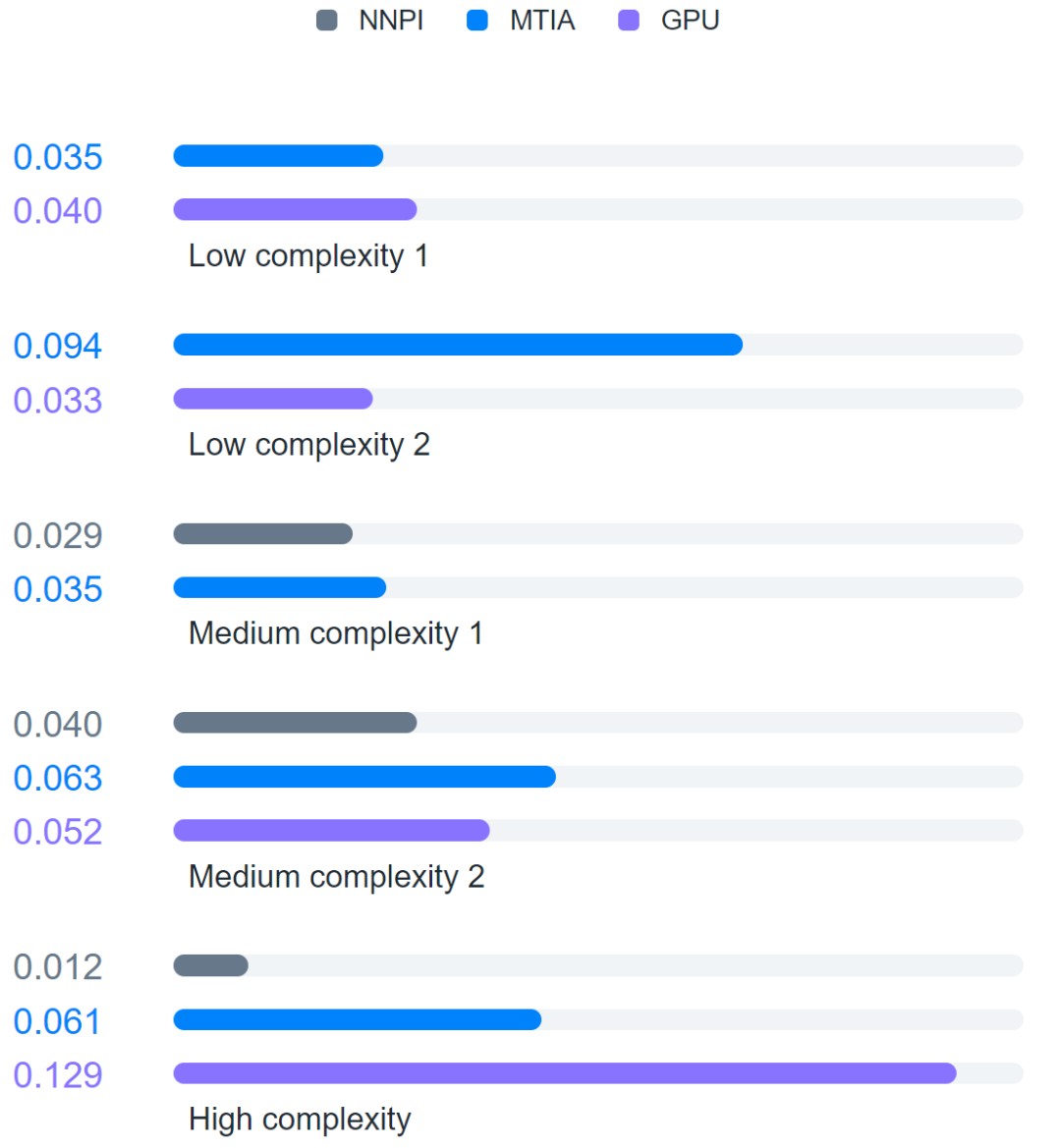The image size is (1061, 1148).
Task: Select the purple bar valued 0.033
Action: coord(273,399)
